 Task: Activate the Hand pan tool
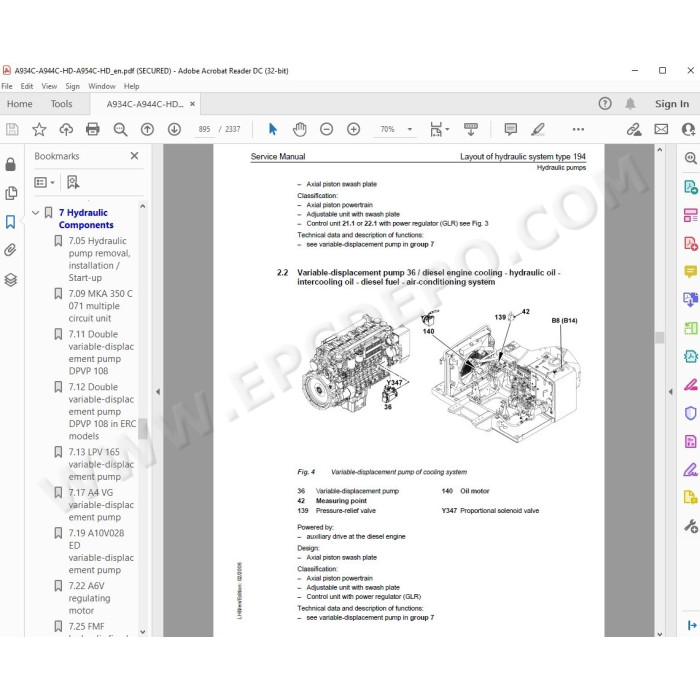coord(300,129)
